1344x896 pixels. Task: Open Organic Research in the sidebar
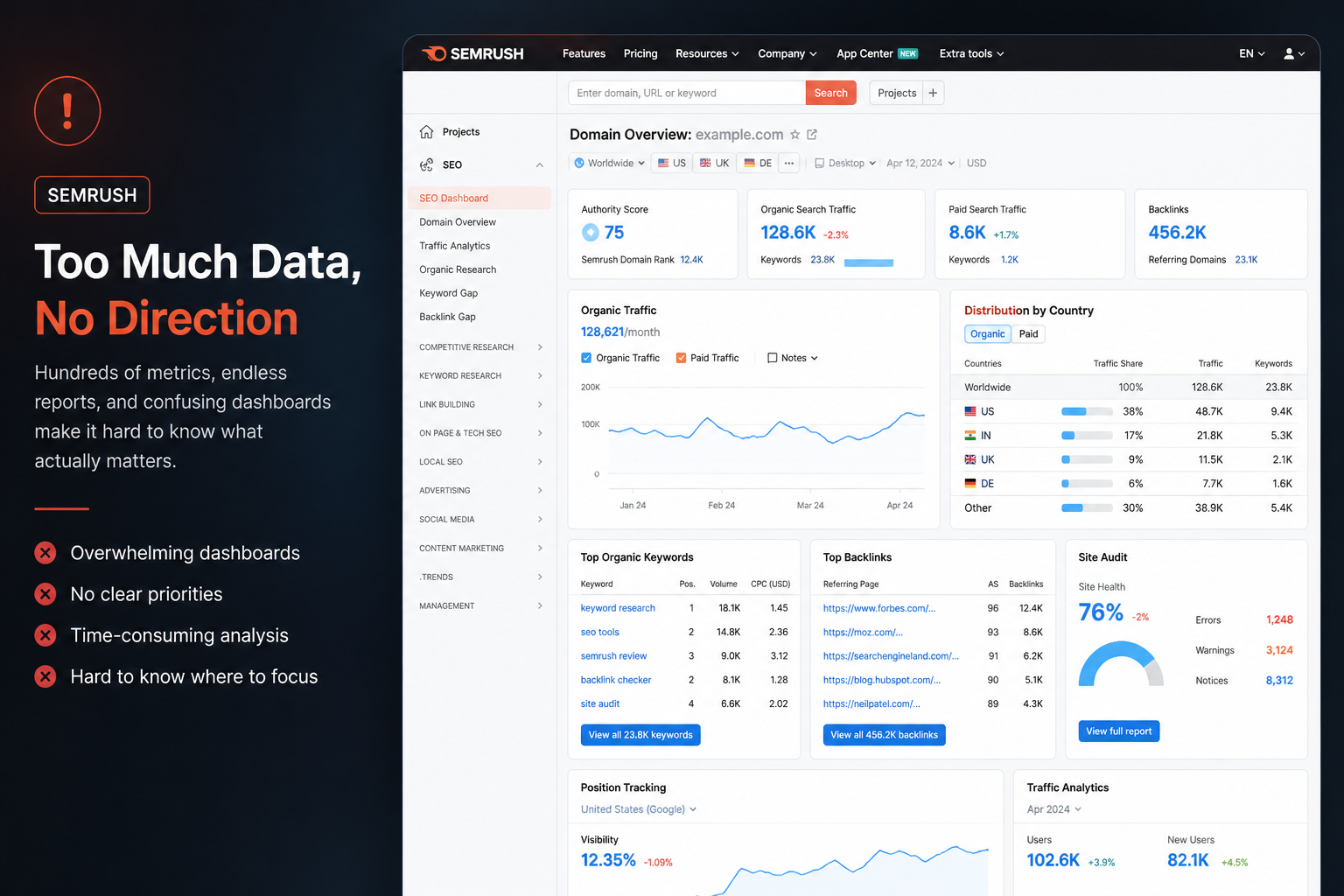458,269
